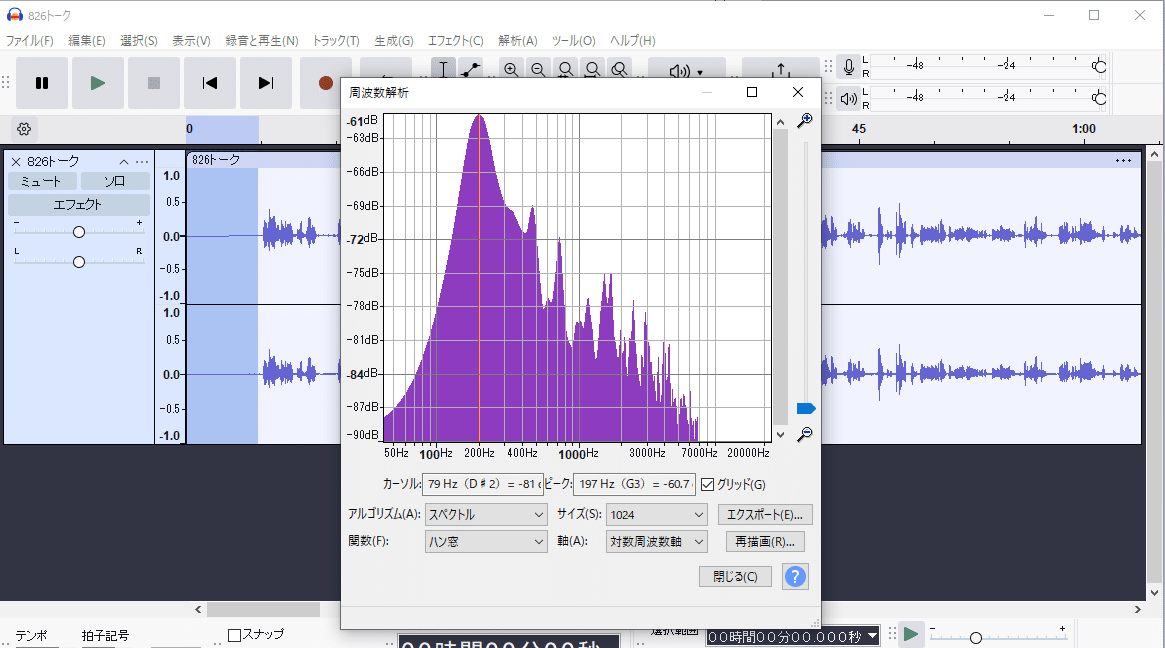This screenshot has height=648, width=1165.
Task: Start recording with the red Record button
Action: (x=325, y=83)
